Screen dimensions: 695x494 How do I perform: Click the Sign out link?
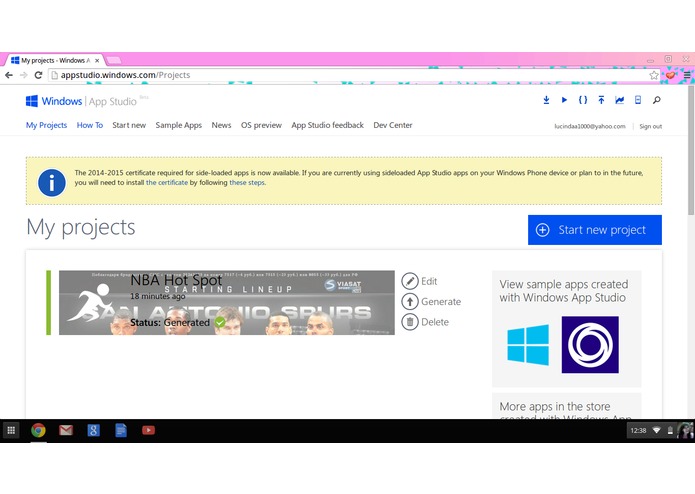coord(651,126)
